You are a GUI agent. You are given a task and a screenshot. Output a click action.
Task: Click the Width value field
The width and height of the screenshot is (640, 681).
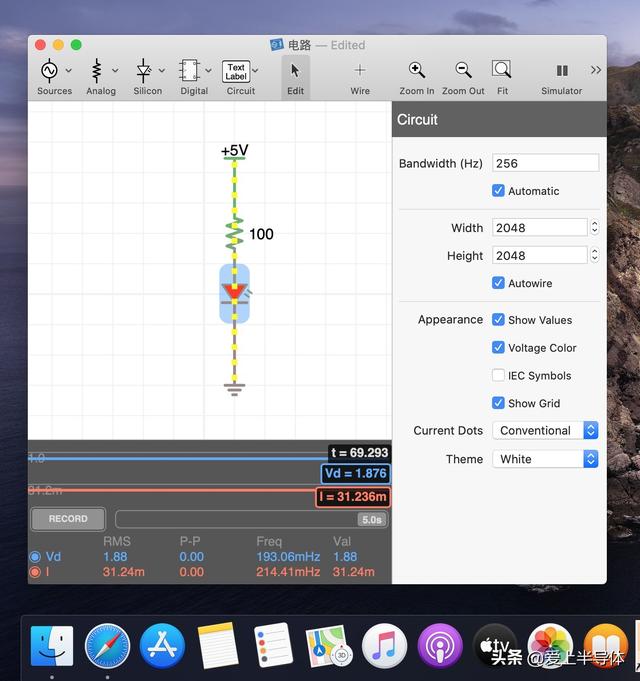click(x=540, y=228)
